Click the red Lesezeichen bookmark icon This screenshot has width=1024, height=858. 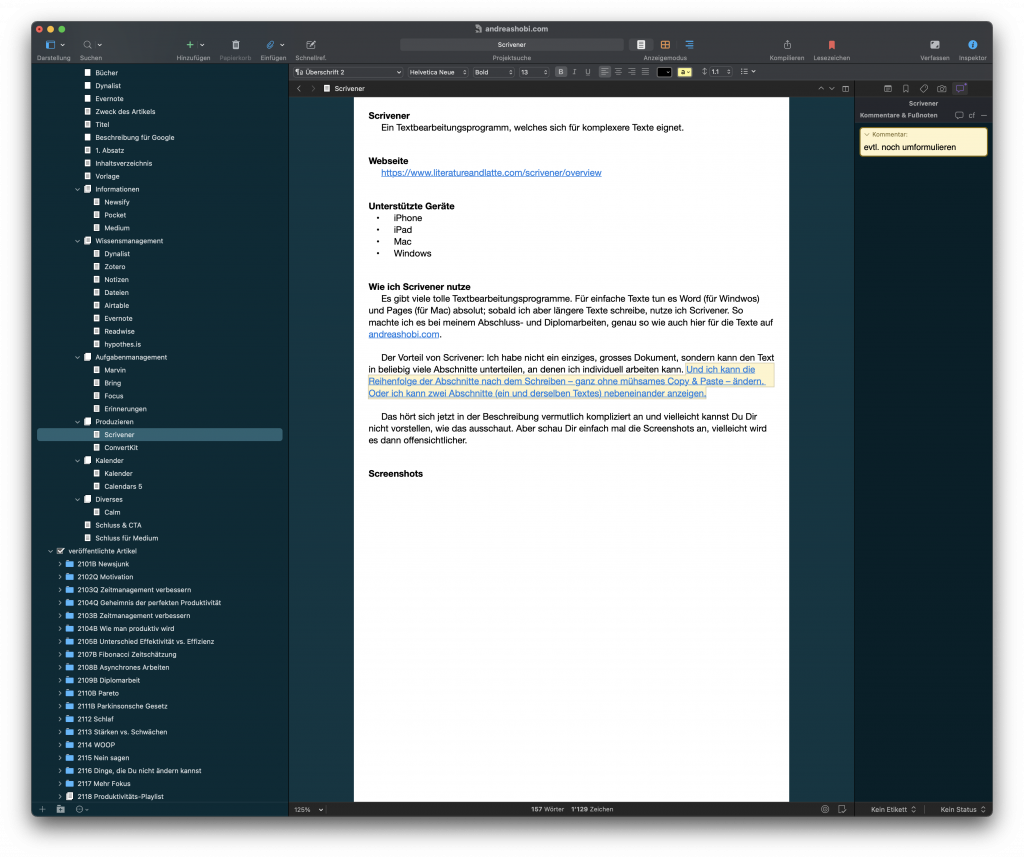pyautogui.click(x=831, y=45)
